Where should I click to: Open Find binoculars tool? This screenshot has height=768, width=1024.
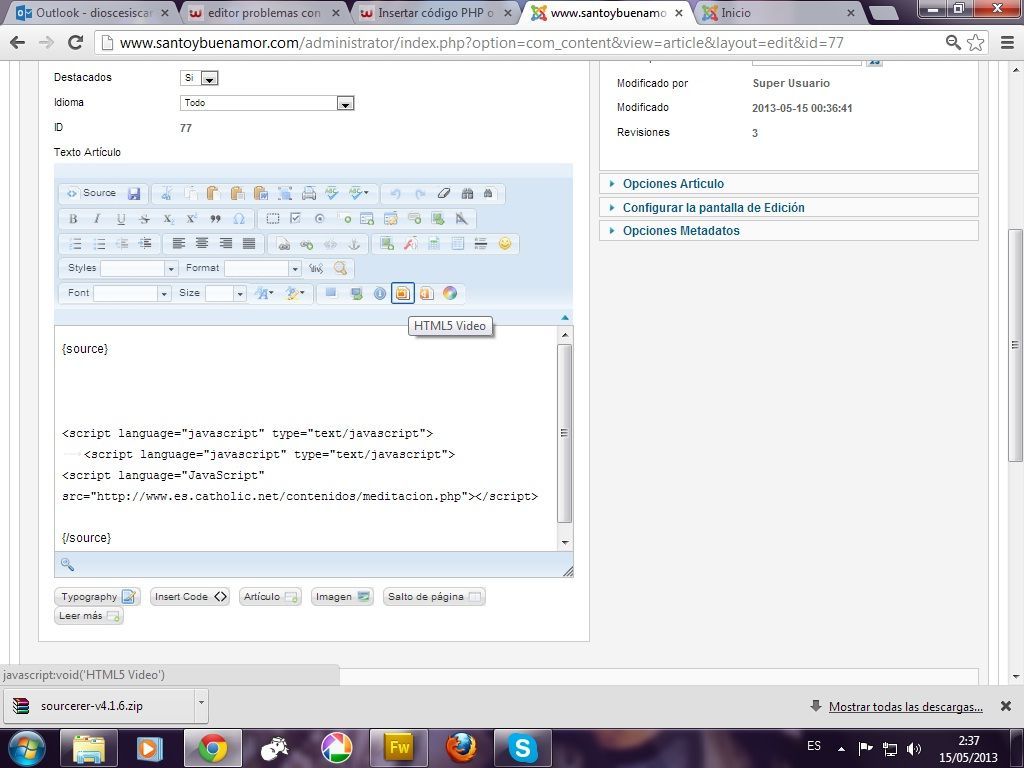click(x=467, y=193)
